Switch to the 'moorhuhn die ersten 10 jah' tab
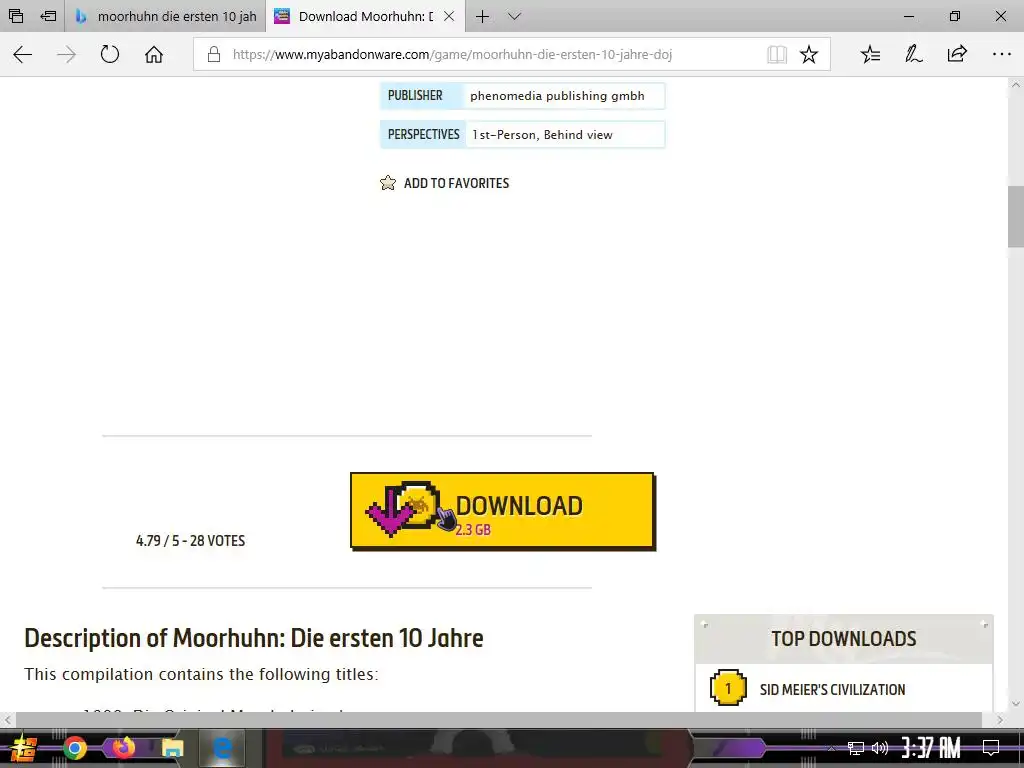This screenshot has height=768, width=1024. click(165, 16)
